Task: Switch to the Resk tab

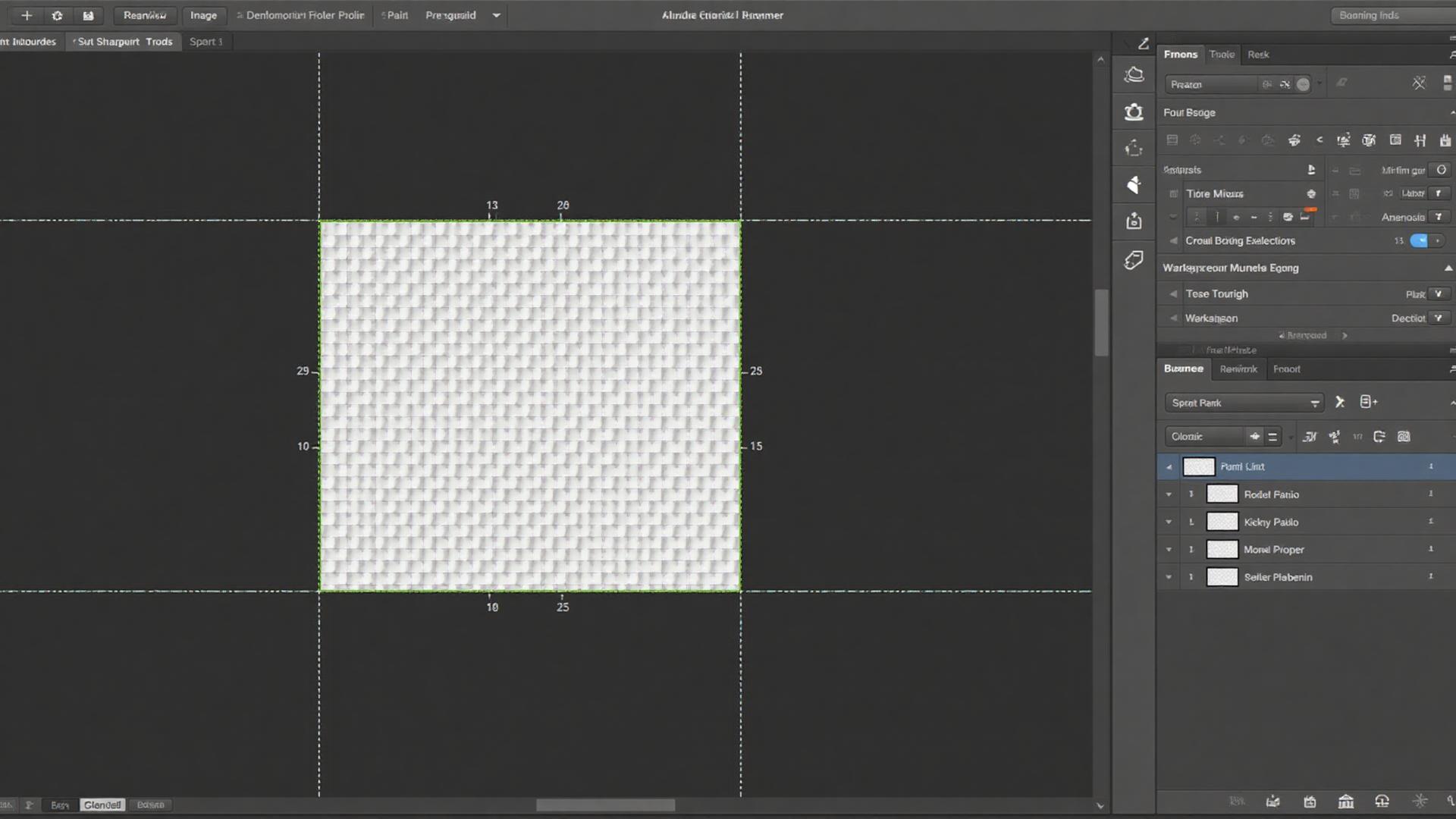Action: 1258,54
